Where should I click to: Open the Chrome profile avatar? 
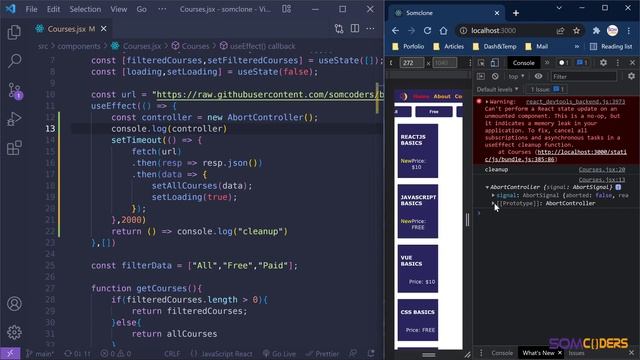(612, 31)
